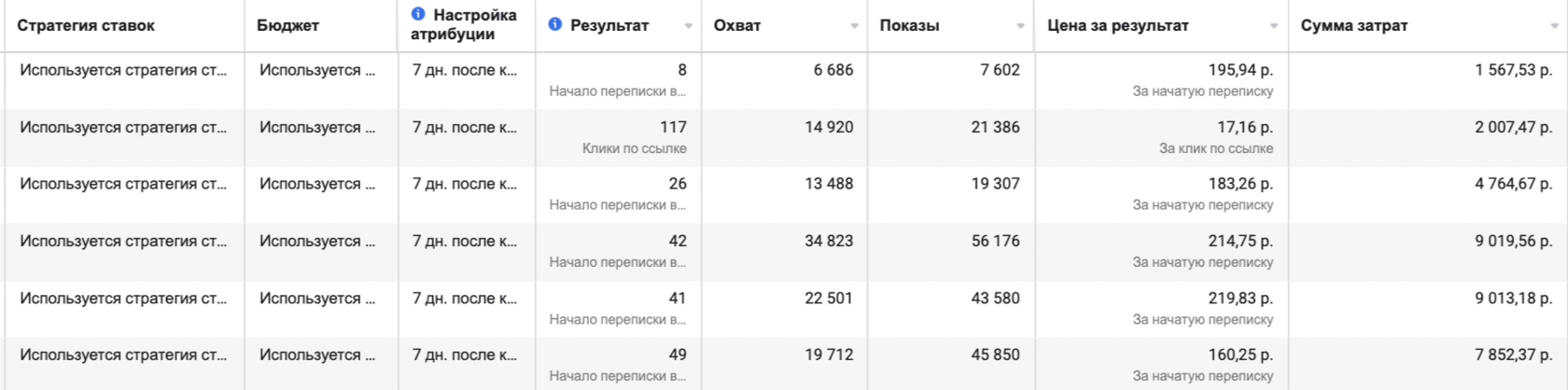Click the Бюджет column header

pos(287,25)
